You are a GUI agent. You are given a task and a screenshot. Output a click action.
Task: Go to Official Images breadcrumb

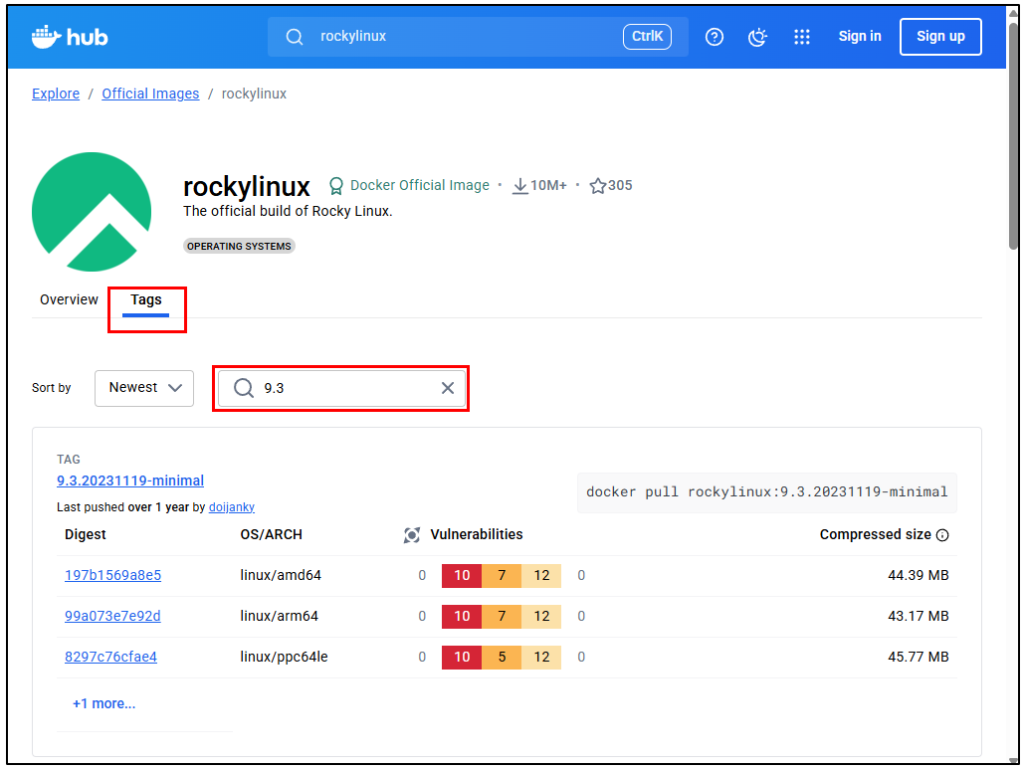pyautogui.click(x=150, y=94)
